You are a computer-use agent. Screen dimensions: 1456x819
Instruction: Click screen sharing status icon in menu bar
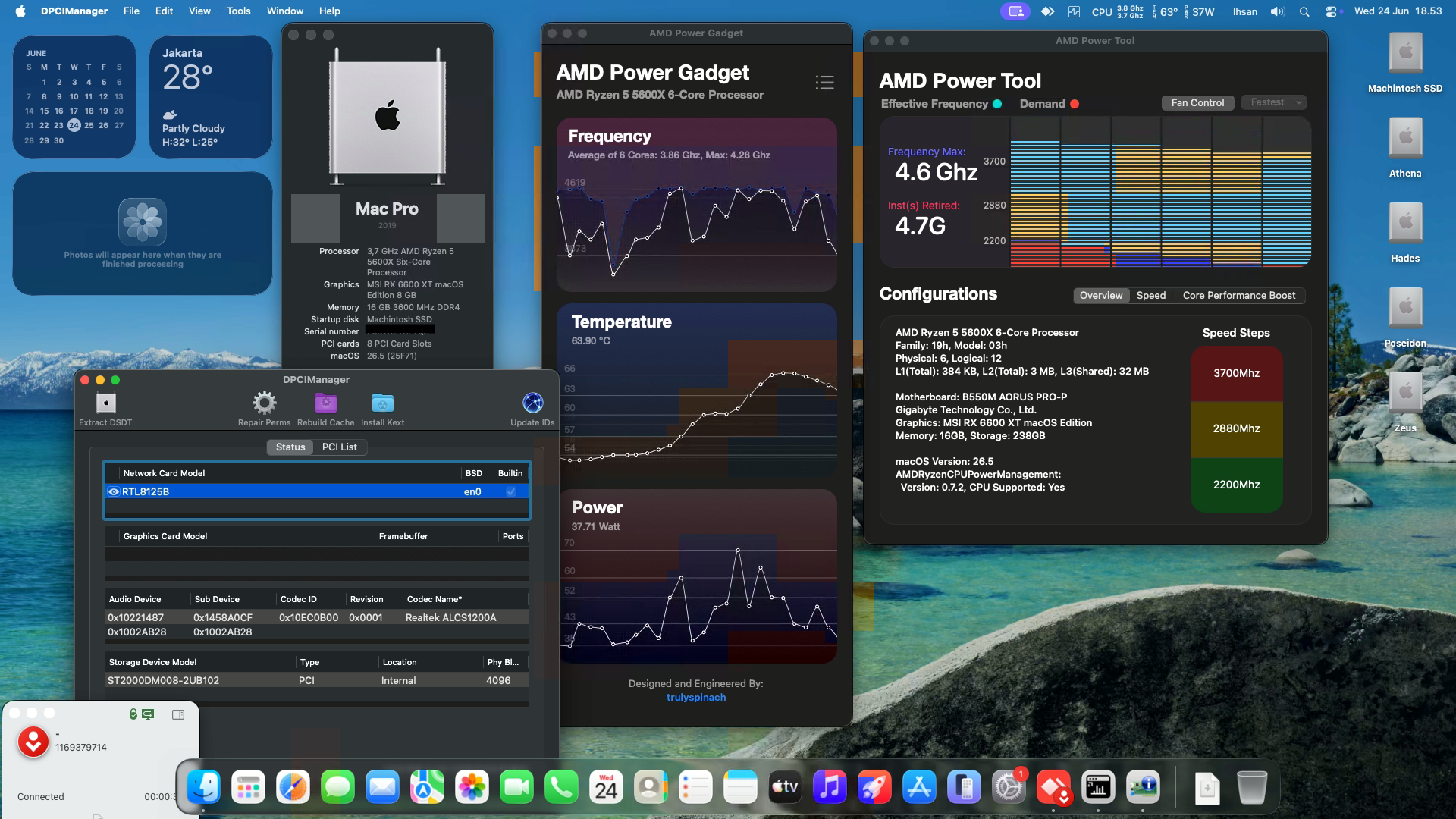1016,11
